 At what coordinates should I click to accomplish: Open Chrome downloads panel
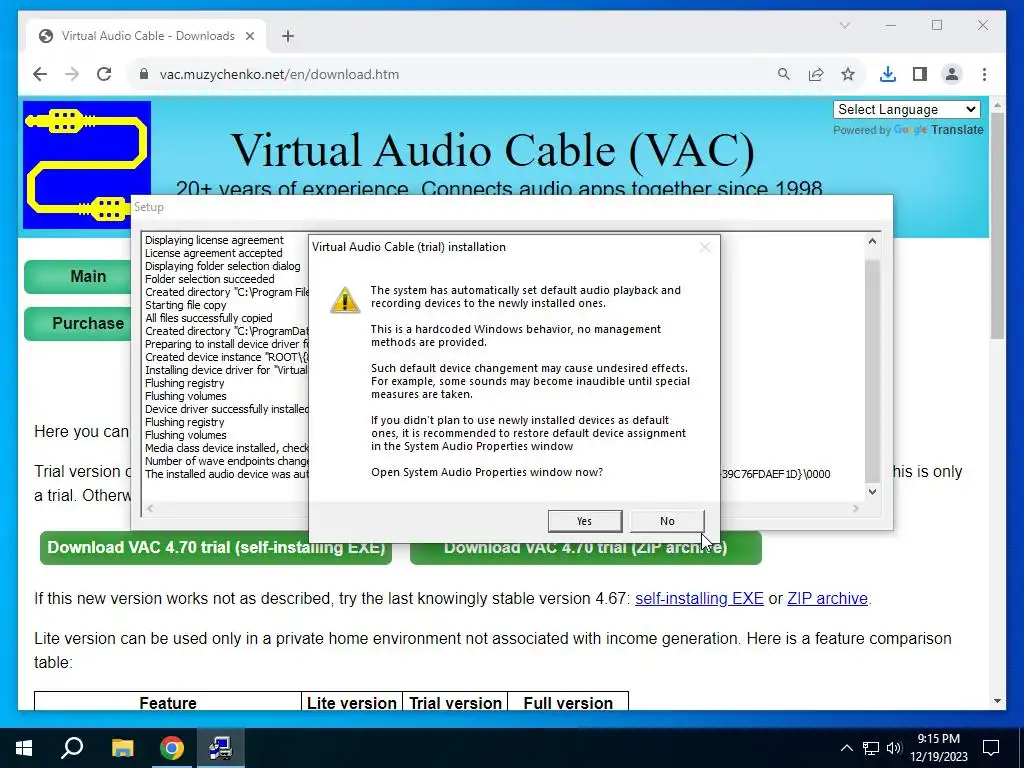[x=888, y=74]
